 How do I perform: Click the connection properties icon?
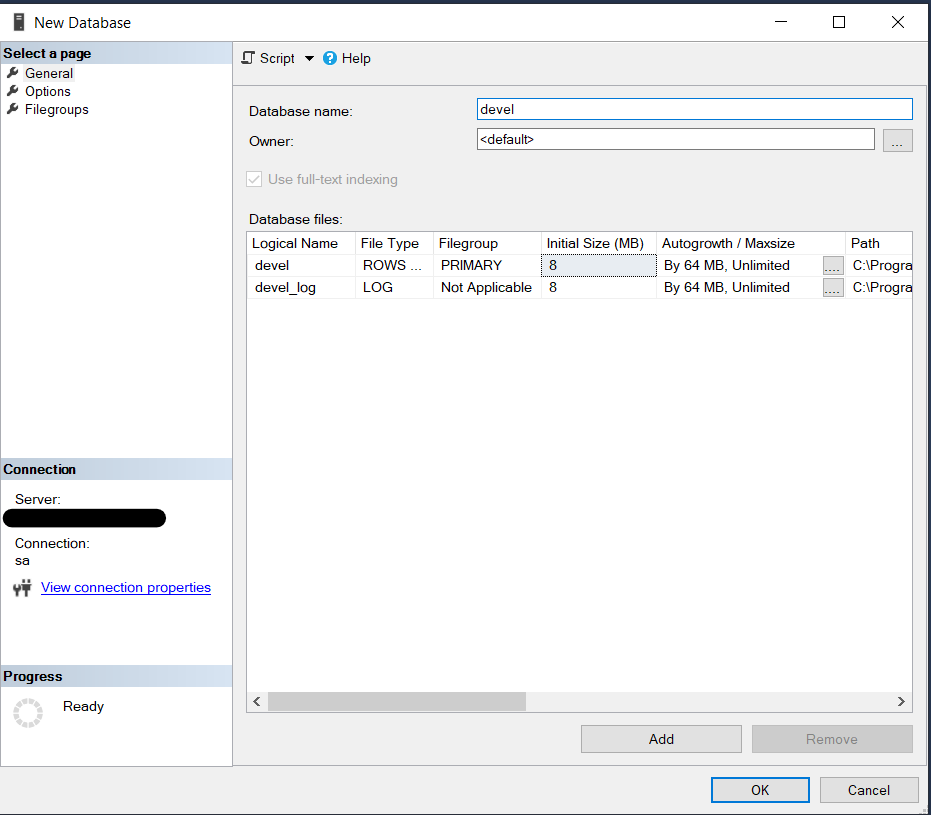pyautogui.click(x=22, y=588)
